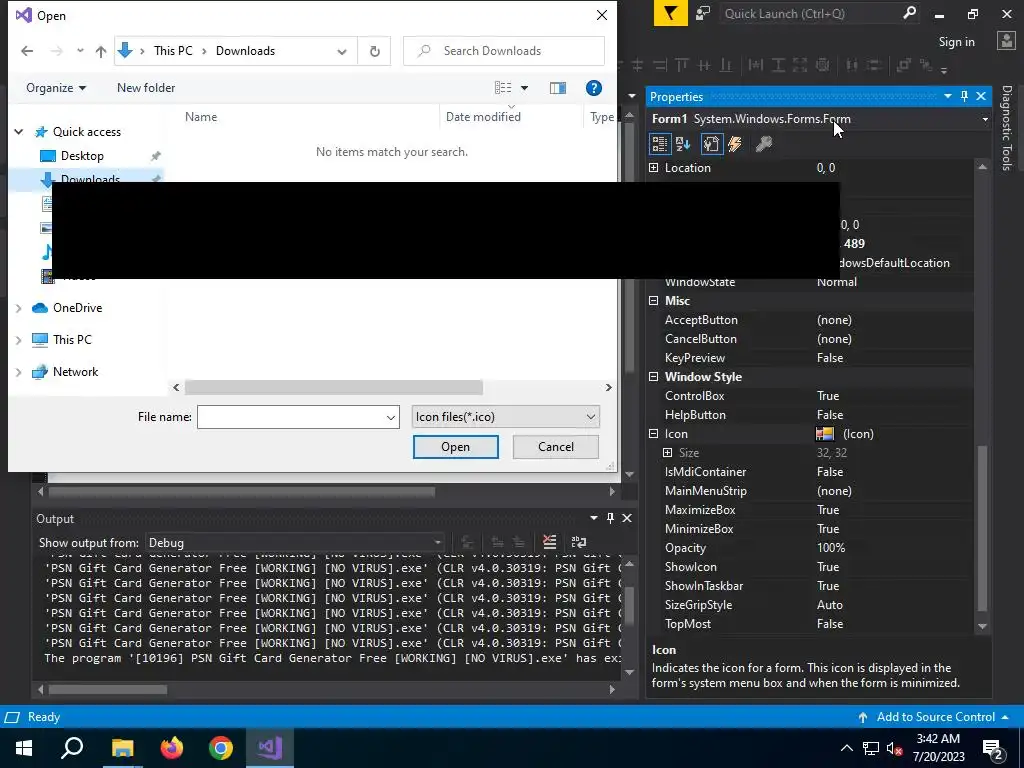This screenshot has height=768, width=1024.
Task: Expand the Size property under Icon
Action: 667,453
